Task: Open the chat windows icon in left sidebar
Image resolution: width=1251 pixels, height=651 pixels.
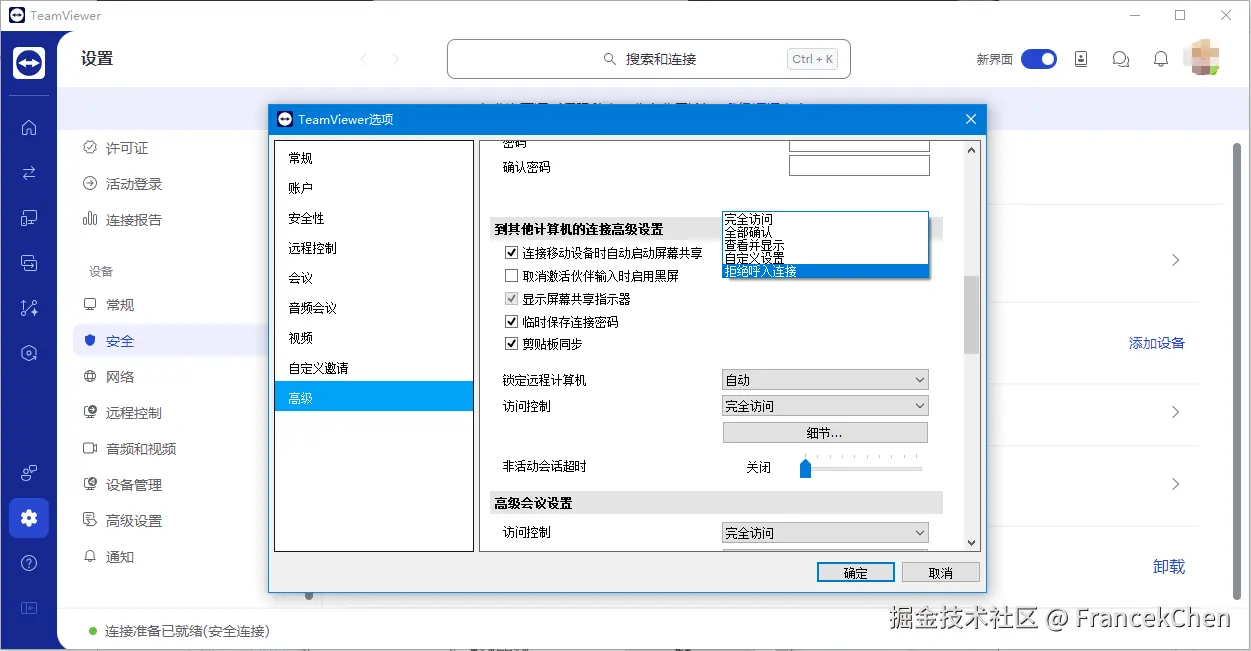Action: click(29, 263)
